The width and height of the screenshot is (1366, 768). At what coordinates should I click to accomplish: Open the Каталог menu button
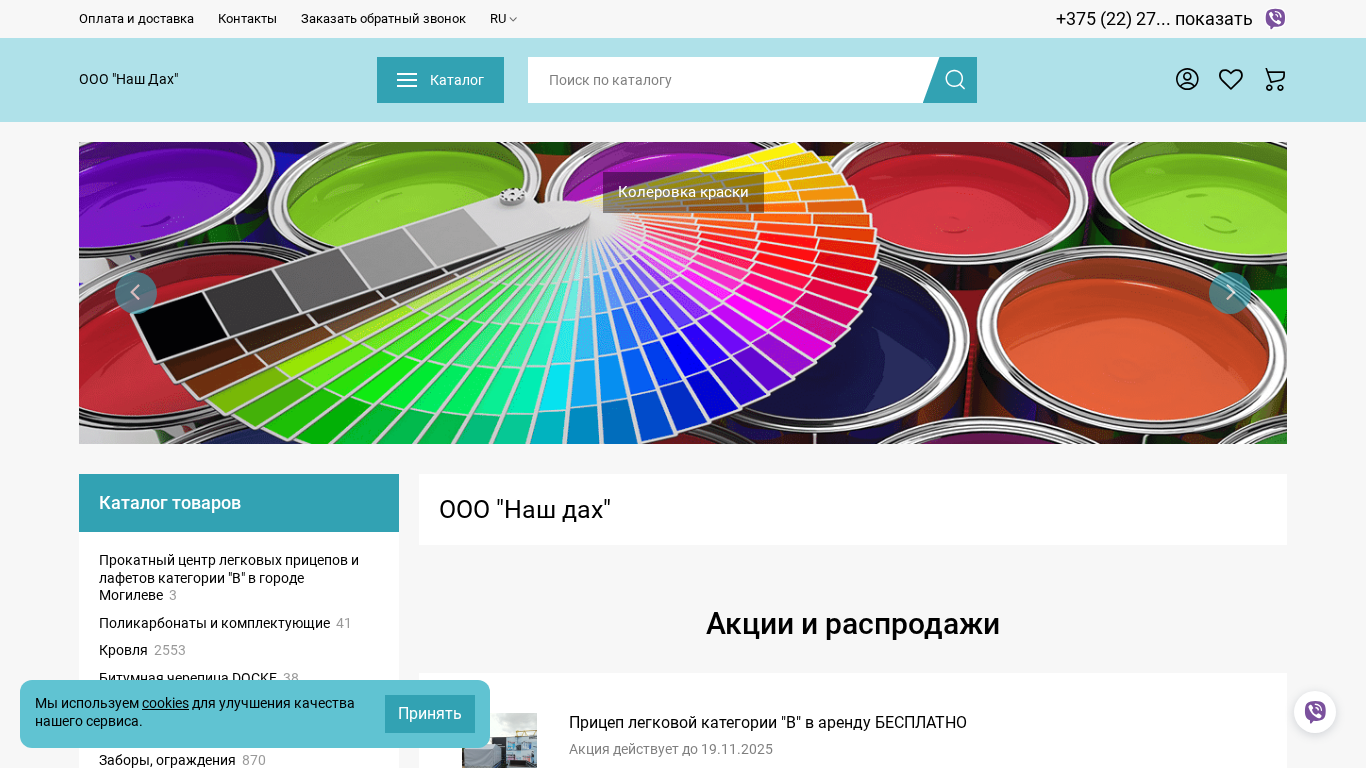(x=440, y=80)
